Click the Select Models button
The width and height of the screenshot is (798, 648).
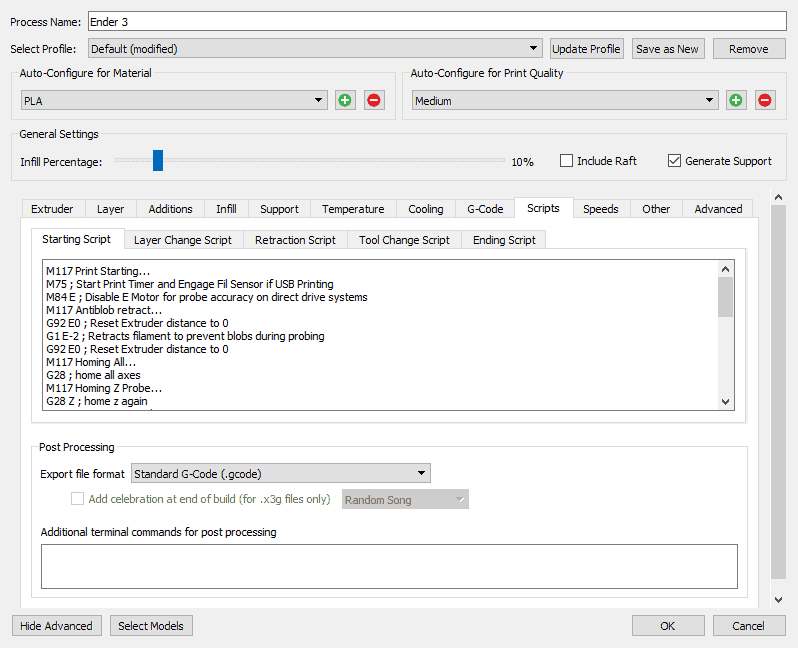point(151,626)
